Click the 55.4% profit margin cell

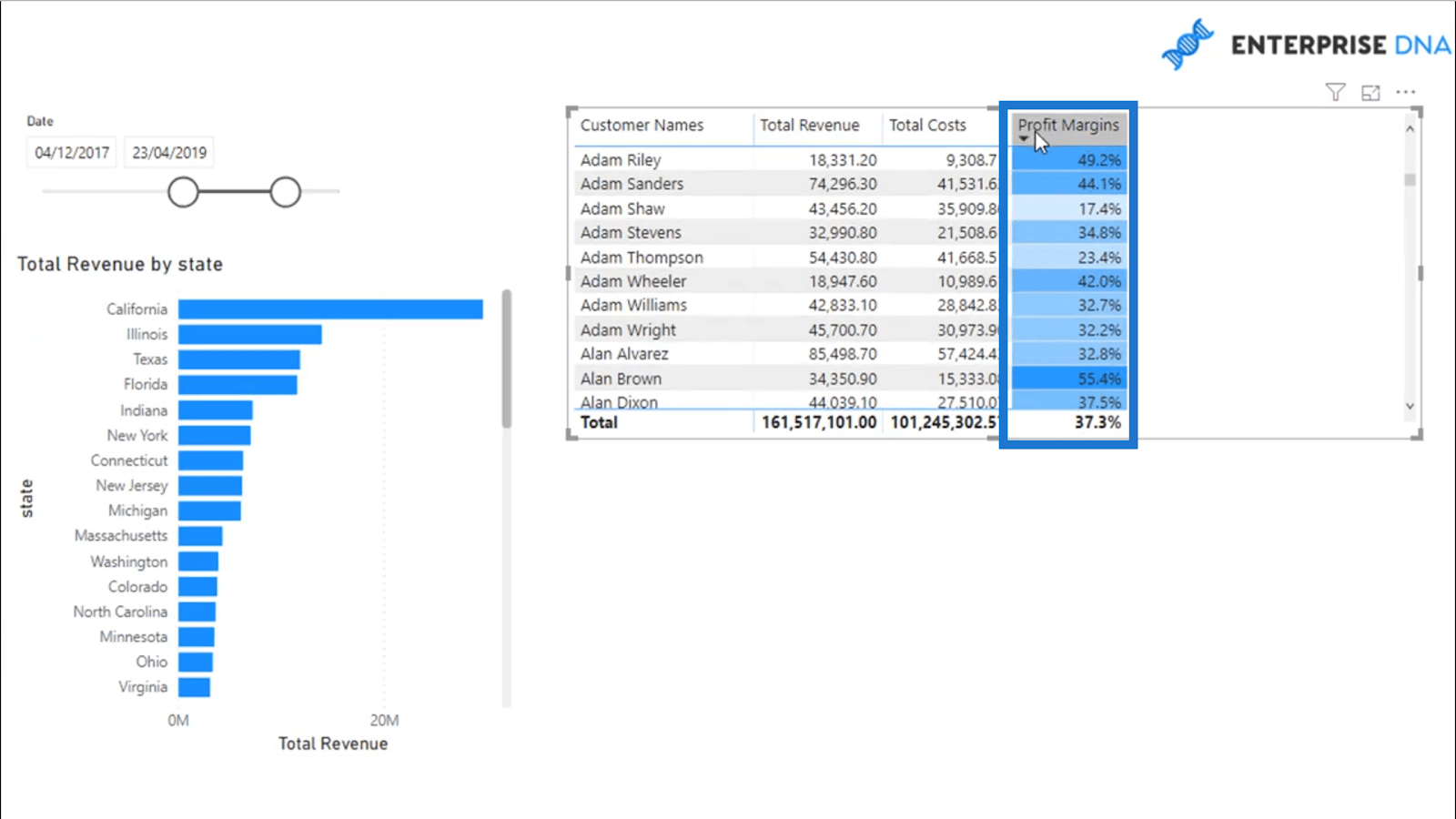click(1069, 379)
